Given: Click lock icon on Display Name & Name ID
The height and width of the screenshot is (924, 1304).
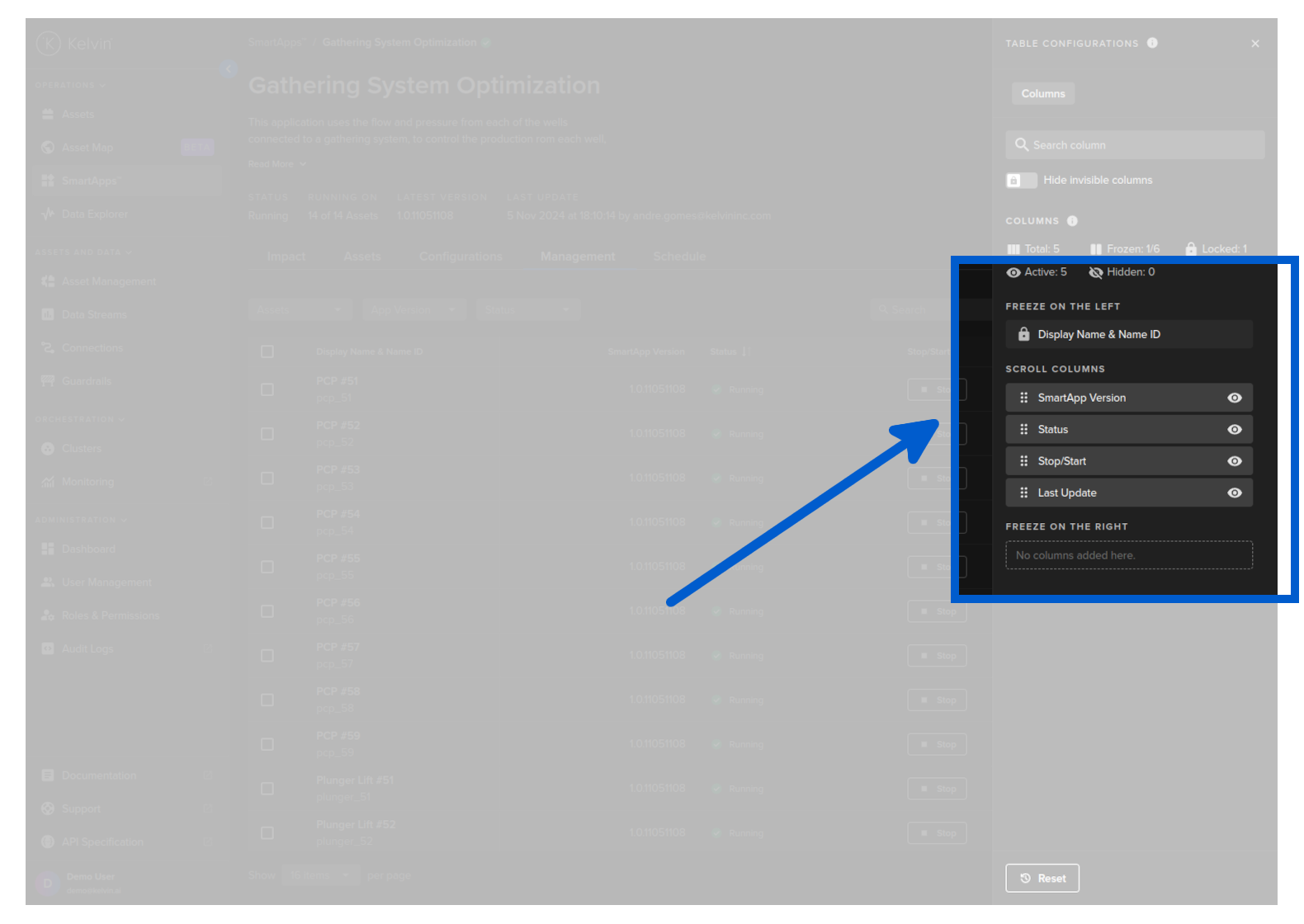Looking at the screenshot, I should [1023, 334].
